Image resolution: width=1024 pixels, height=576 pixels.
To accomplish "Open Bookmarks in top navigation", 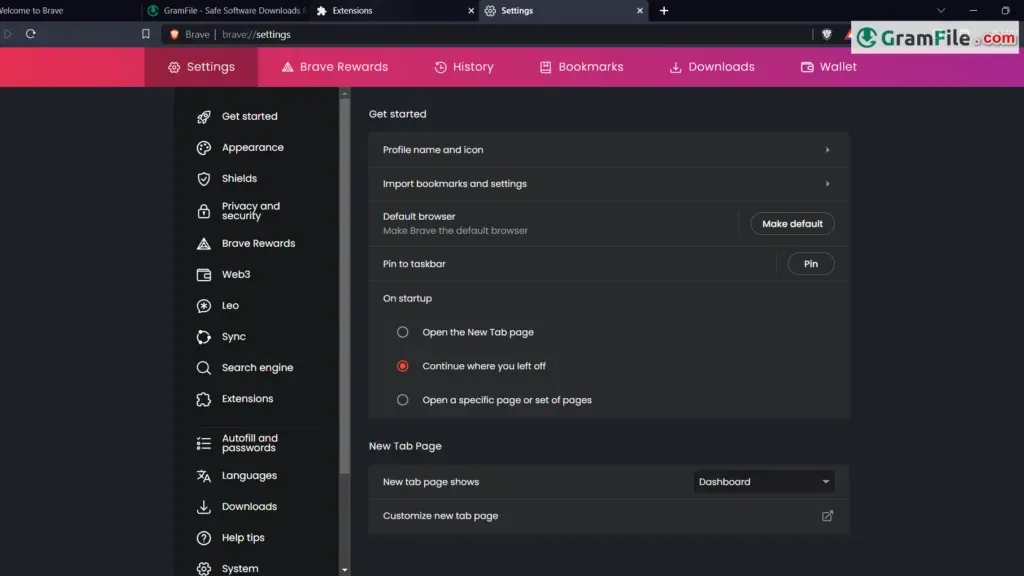I will 581,67.
